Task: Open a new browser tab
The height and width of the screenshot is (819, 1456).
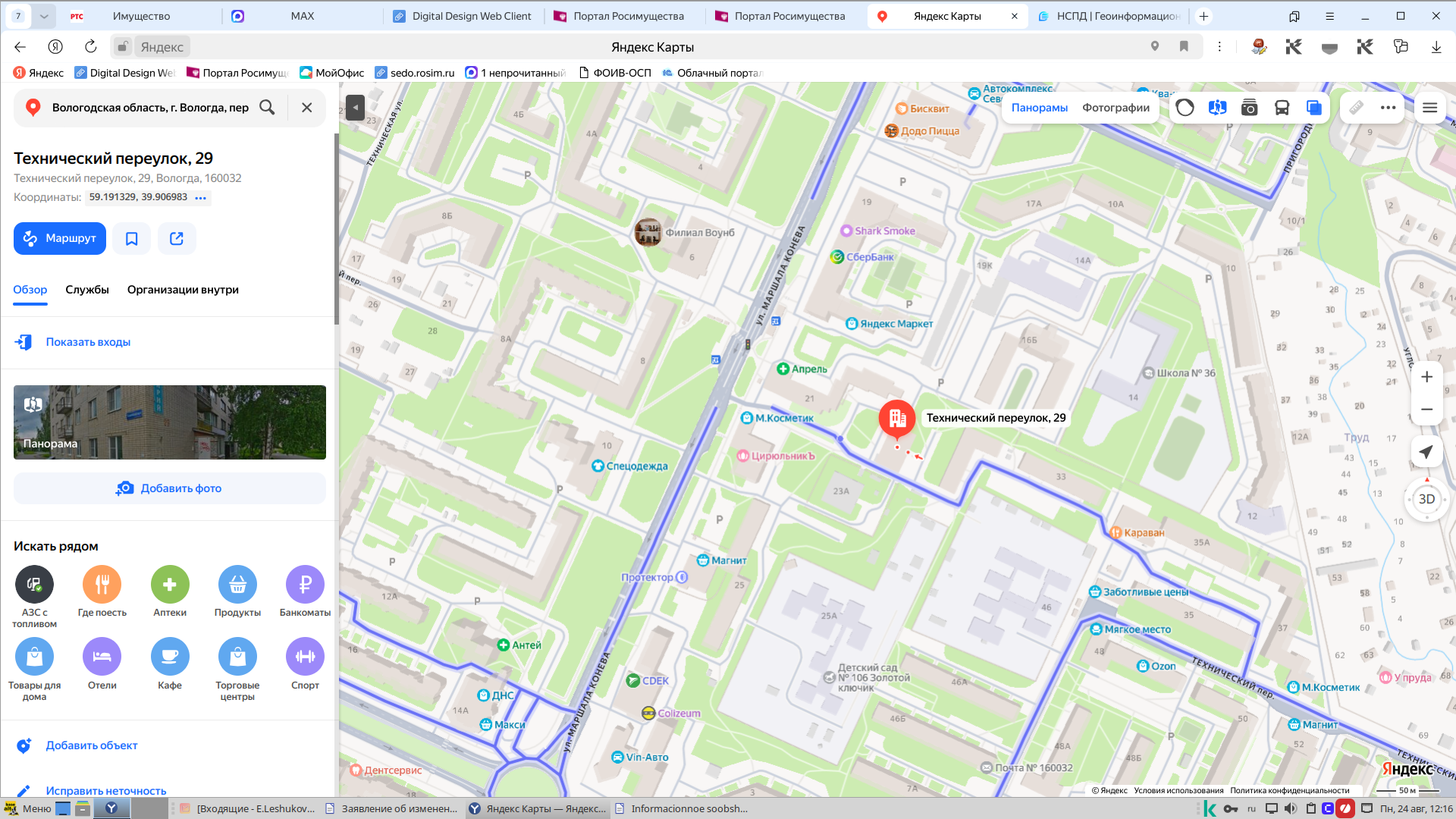Action: pyautogui.click(x=1203, y=16)
